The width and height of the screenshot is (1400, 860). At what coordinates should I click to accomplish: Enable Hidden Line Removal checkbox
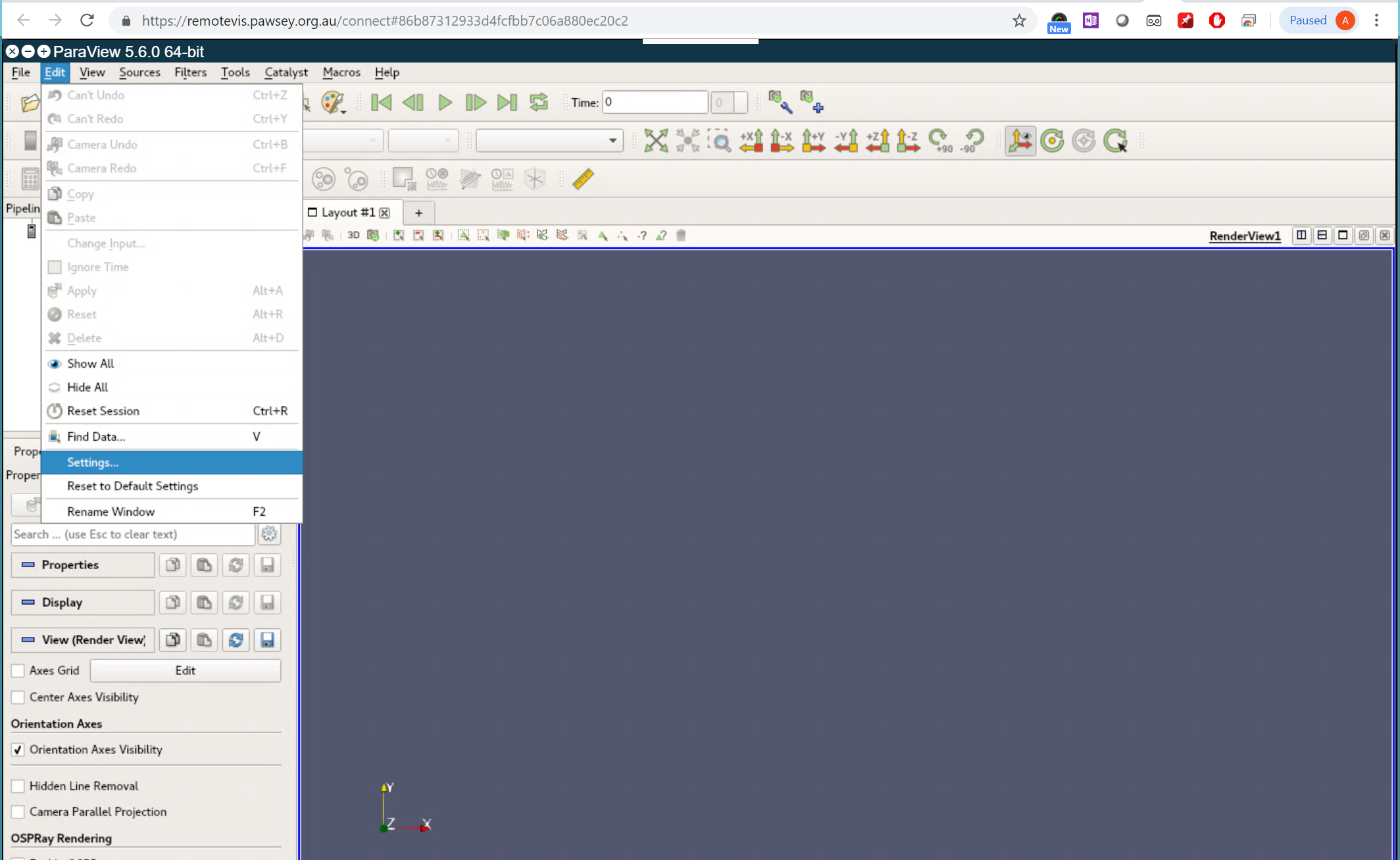pos(18,786)
